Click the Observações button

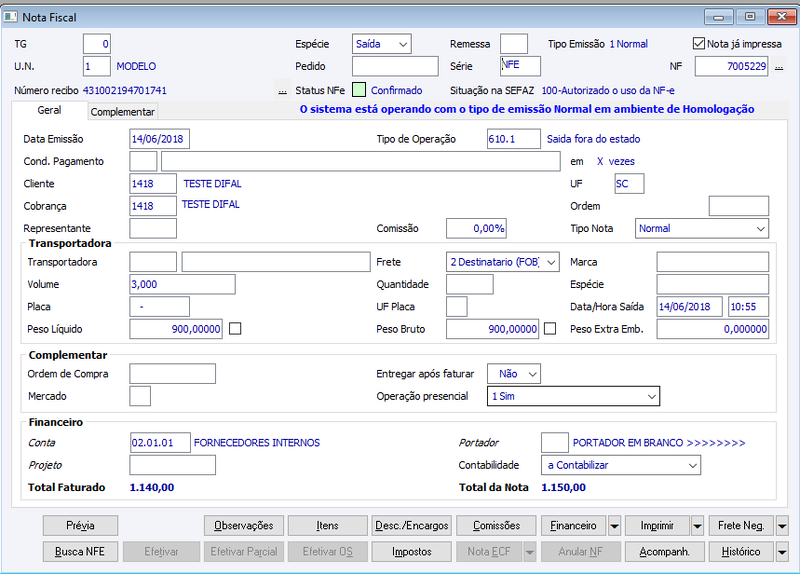coord(244,526)
